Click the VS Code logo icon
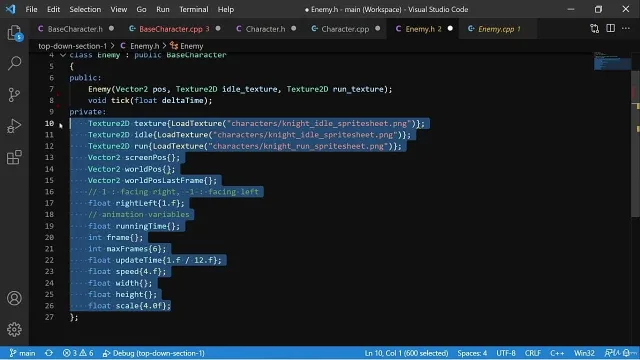This screenshot has height=360, width=640. [11, 9]
